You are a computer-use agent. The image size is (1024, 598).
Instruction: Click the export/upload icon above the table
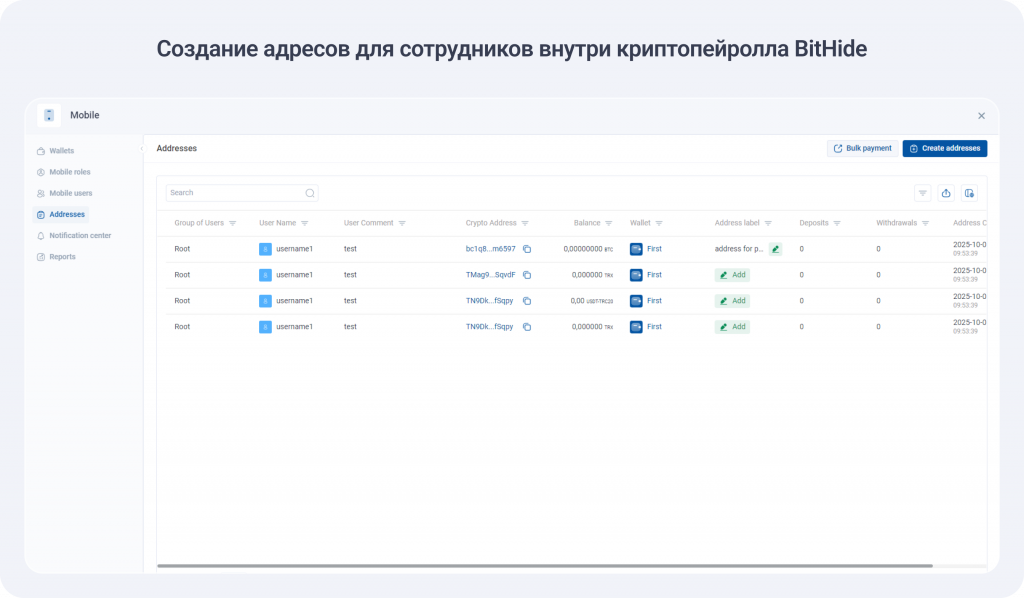click(945, 193)
